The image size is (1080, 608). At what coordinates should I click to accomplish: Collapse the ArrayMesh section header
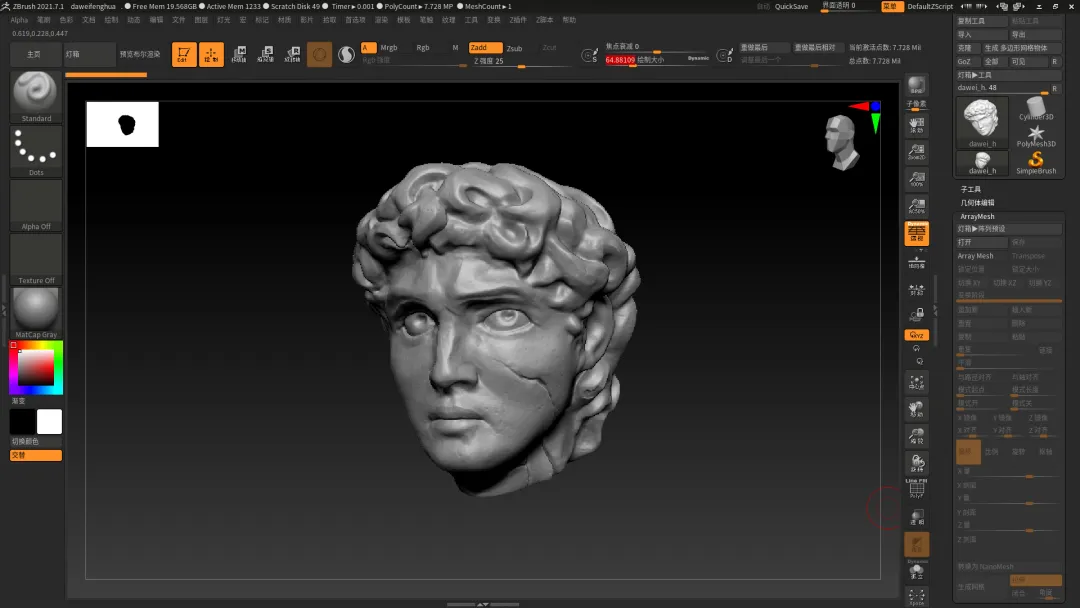tap(977, 216)
